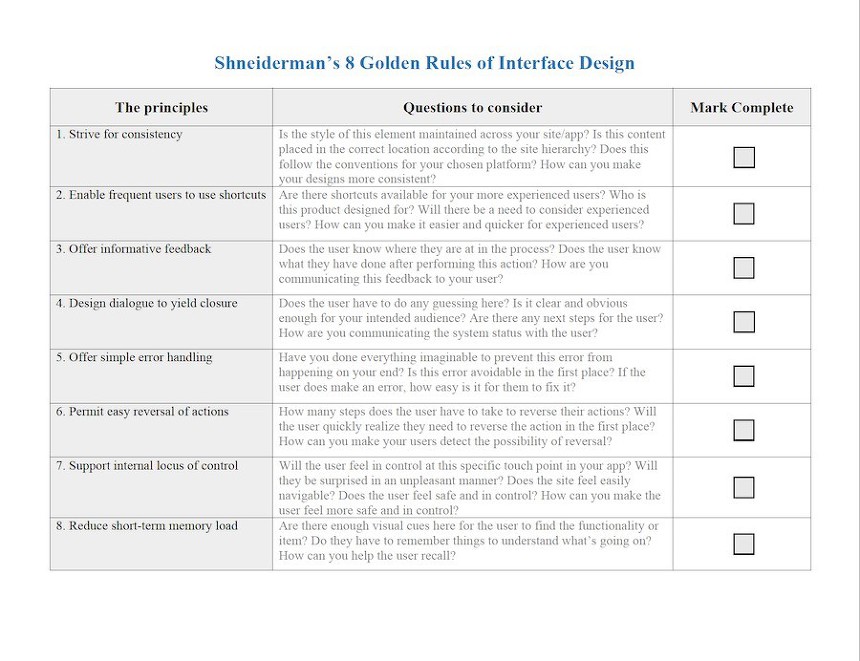Click 5. Offer simple error handling

click(134, 358)
